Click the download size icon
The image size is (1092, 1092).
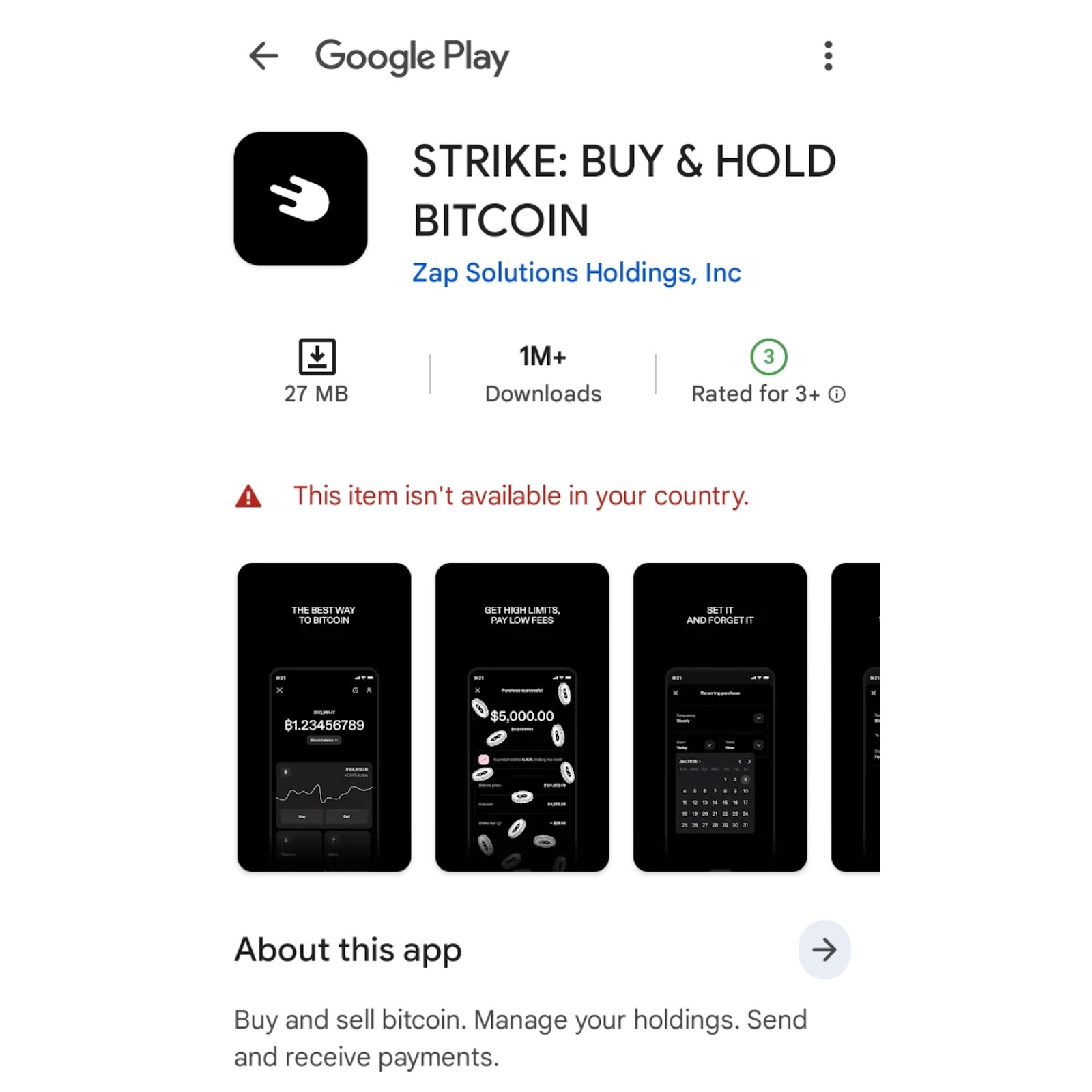(x=317, y=356)
